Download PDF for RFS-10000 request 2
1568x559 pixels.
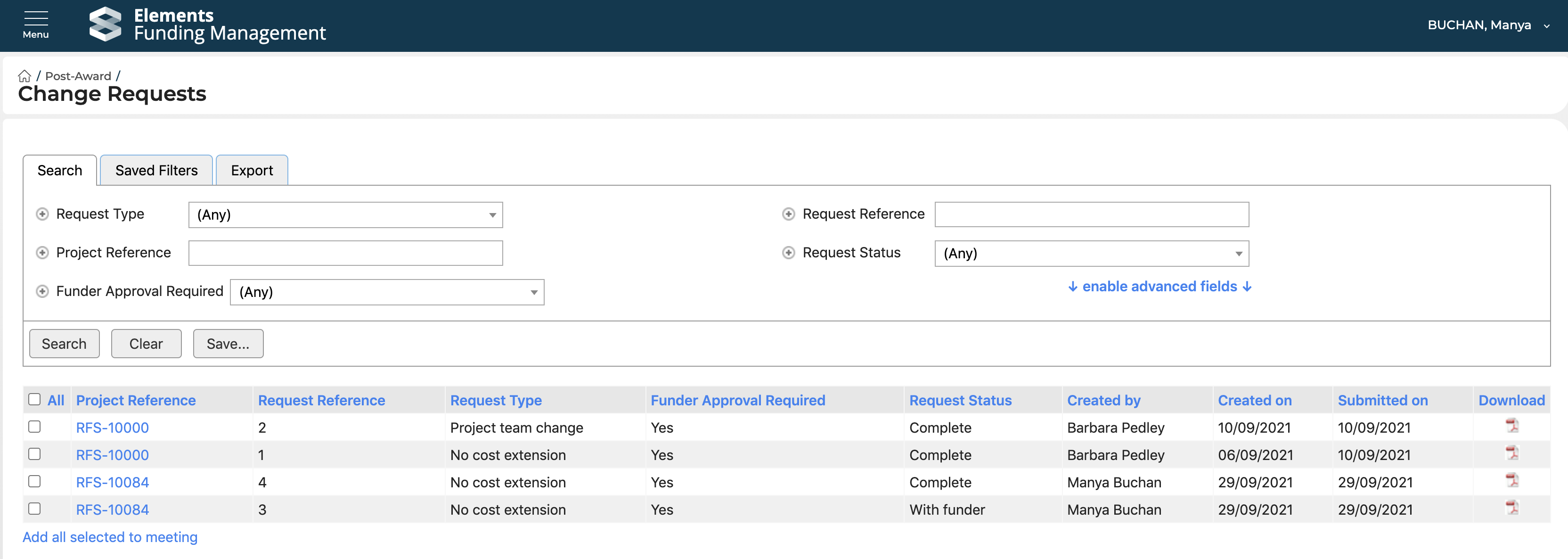pos(1511,426)
